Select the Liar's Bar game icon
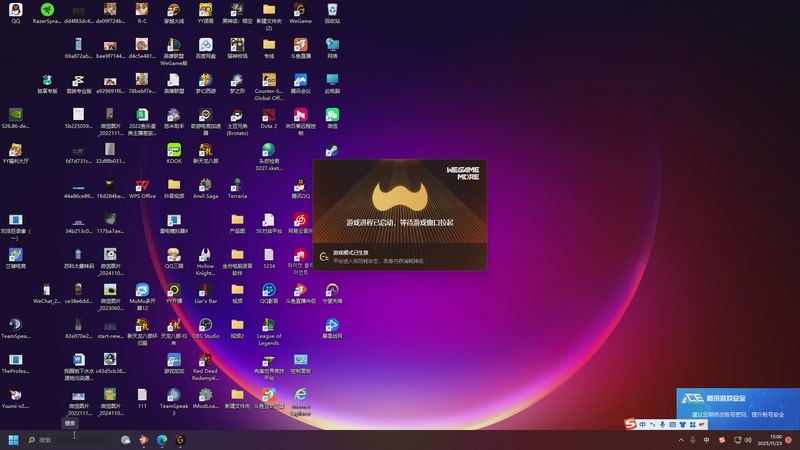The width and height of the screenshot is (800, 450). pos(206,294)
